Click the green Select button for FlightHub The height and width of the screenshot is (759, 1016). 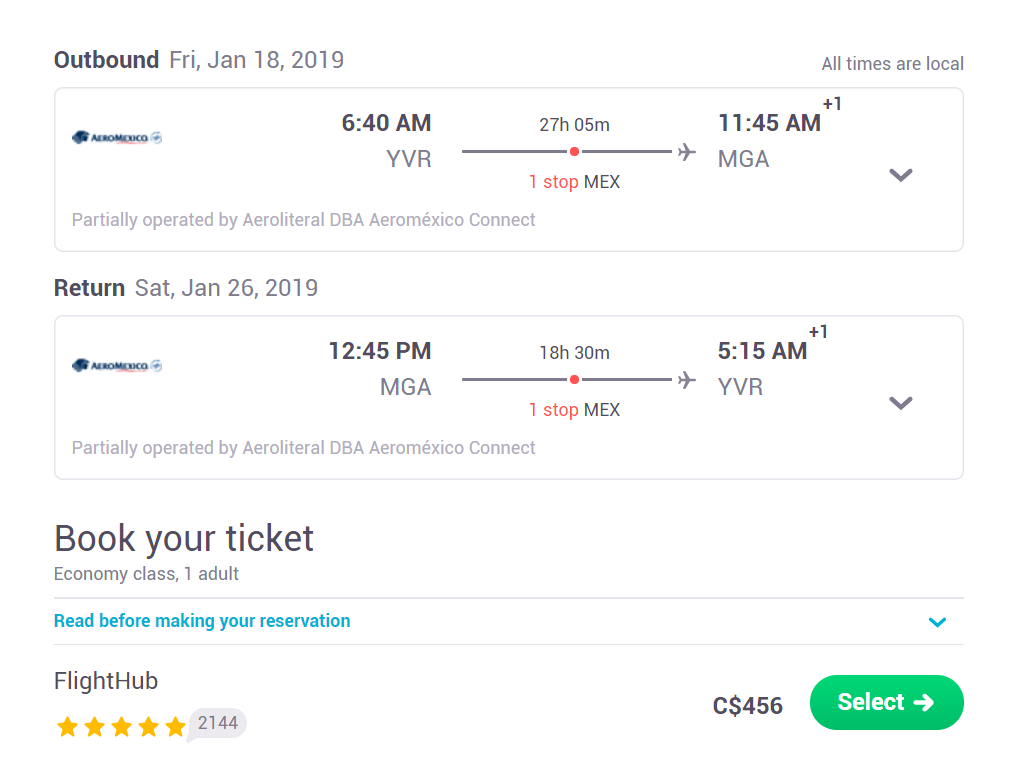tap(886, 703)
